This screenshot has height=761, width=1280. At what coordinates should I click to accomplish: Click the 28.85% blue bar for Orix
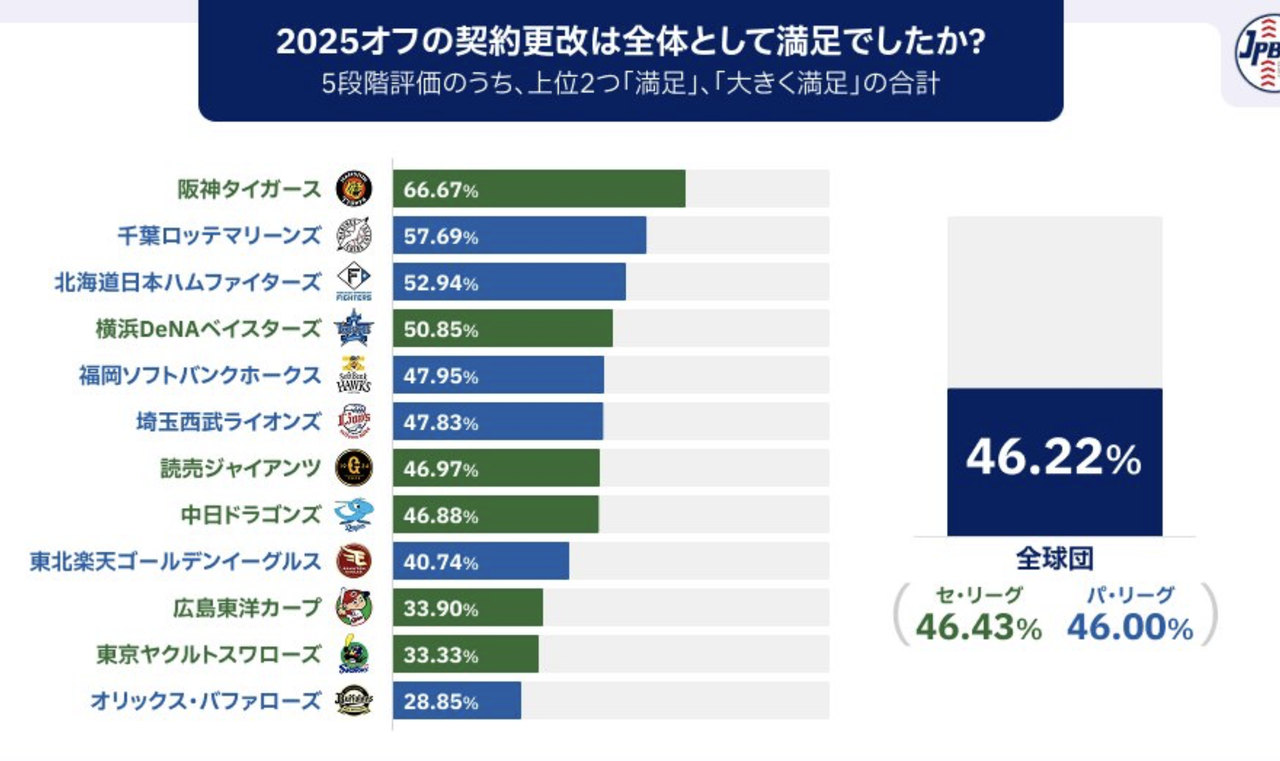[457, 700]
